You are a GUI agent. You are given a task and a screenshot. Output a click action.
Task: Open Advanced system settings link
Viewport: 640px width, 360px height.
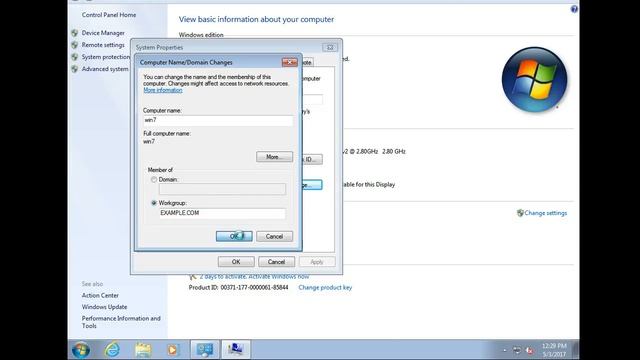pos(105,69)
